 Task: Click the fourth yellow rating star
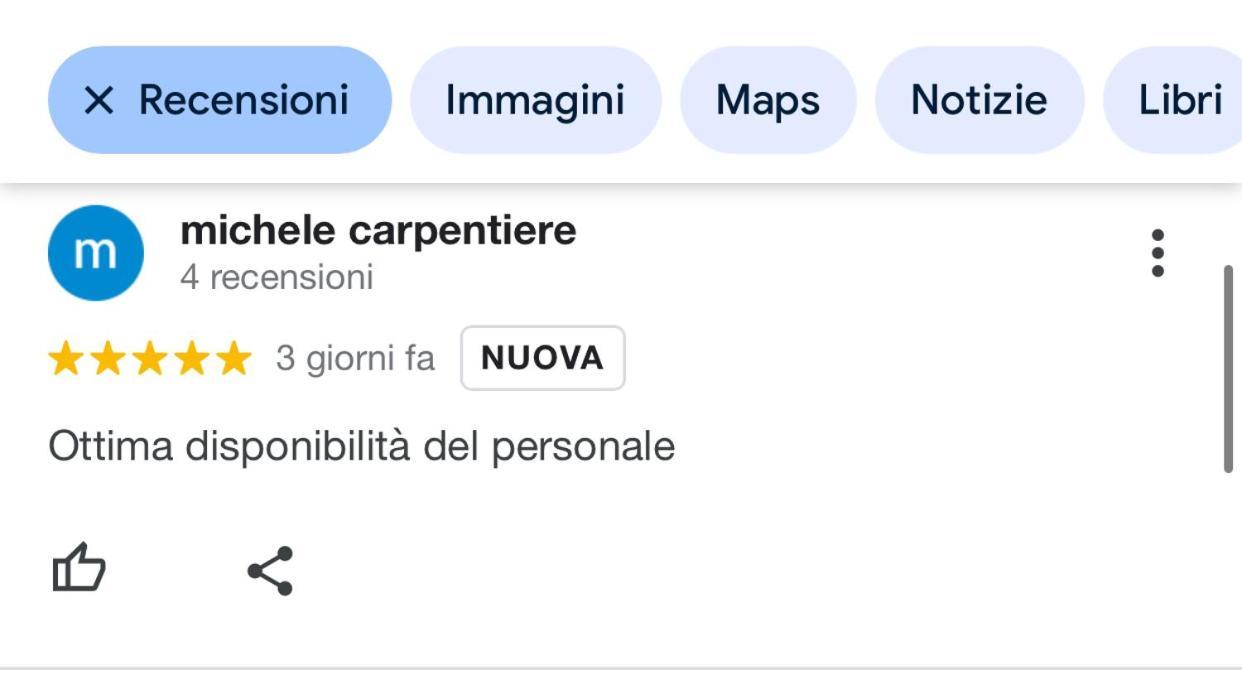(191, 358)
